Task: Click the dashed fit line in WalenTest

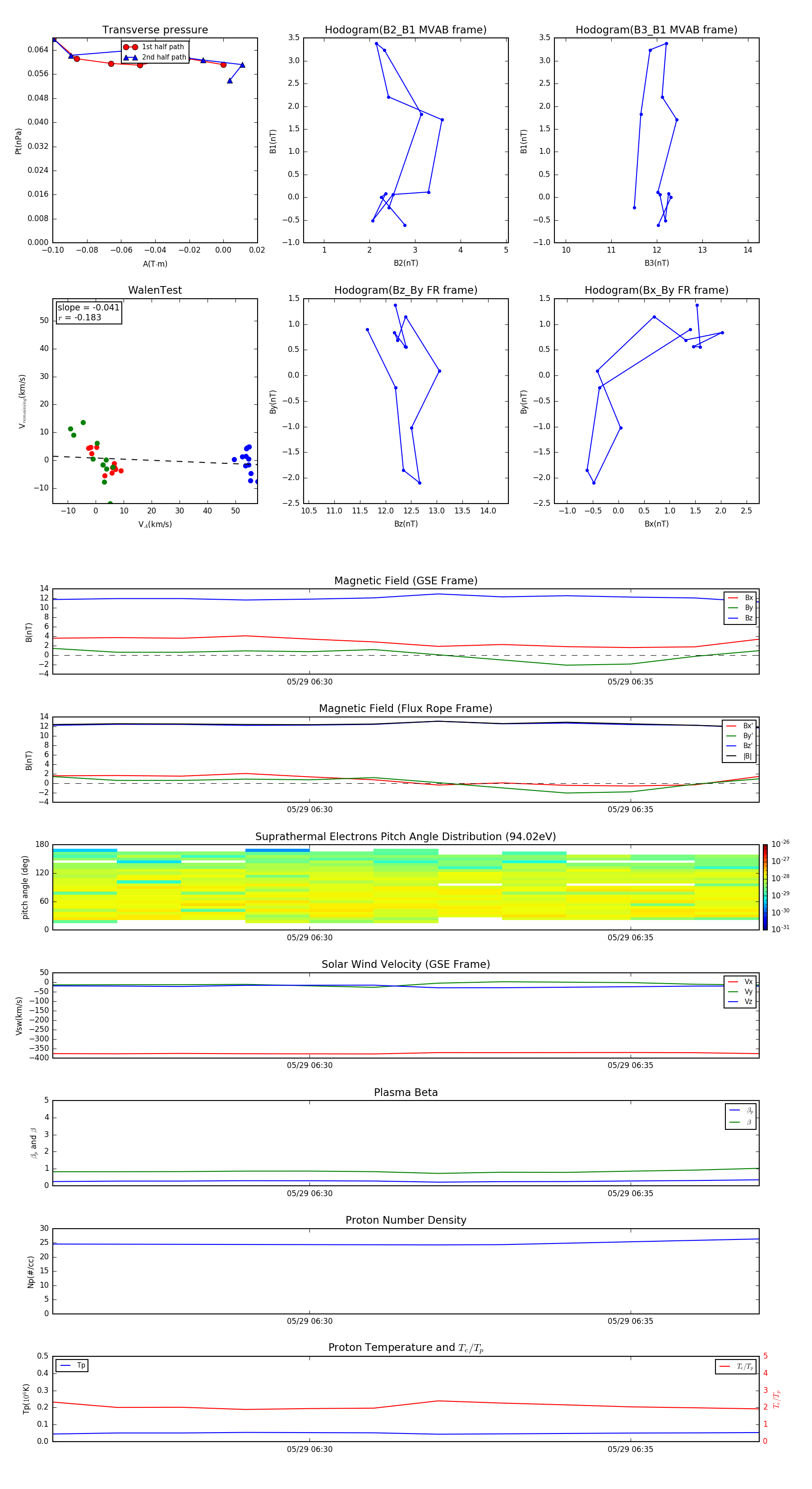Action: [x=155, y=460]
